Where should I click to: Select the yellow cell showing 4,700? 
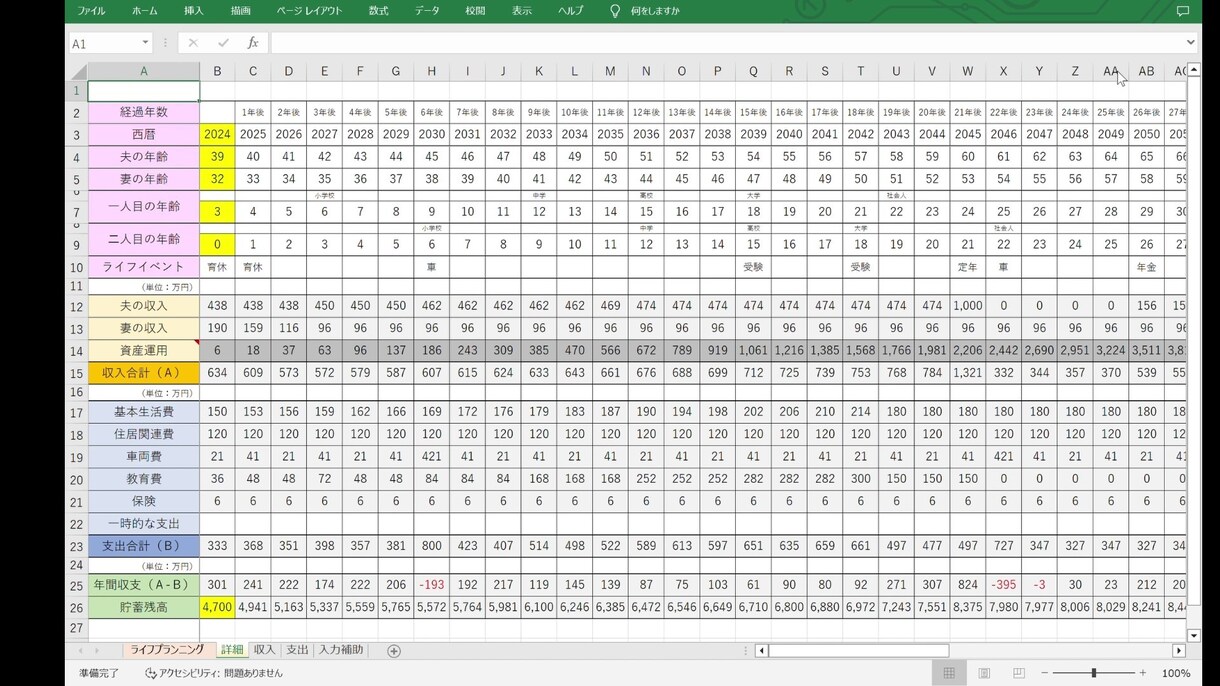[217, 607]
